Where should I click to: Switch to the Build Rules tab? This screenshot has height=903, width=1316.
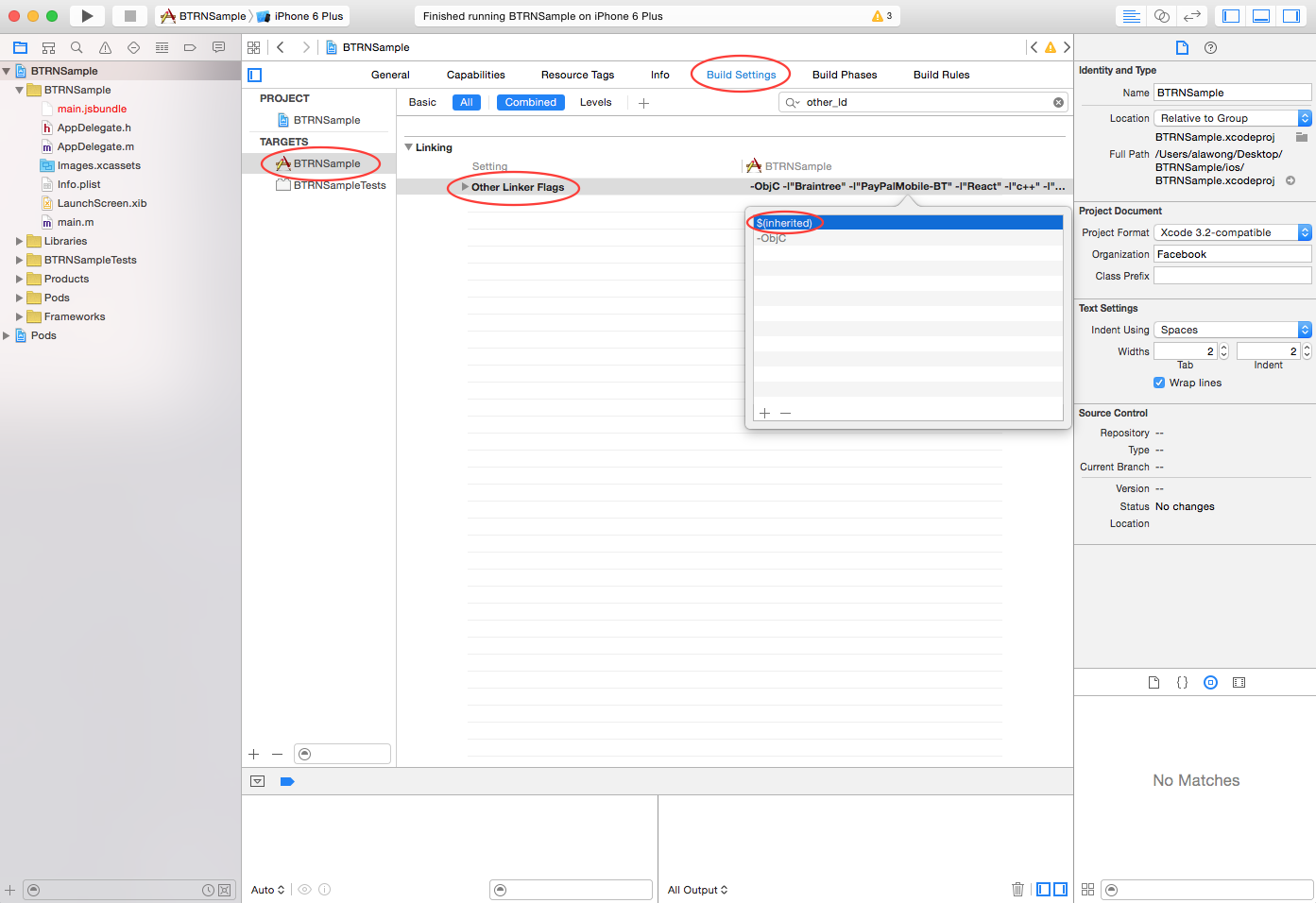click(941, 75)
